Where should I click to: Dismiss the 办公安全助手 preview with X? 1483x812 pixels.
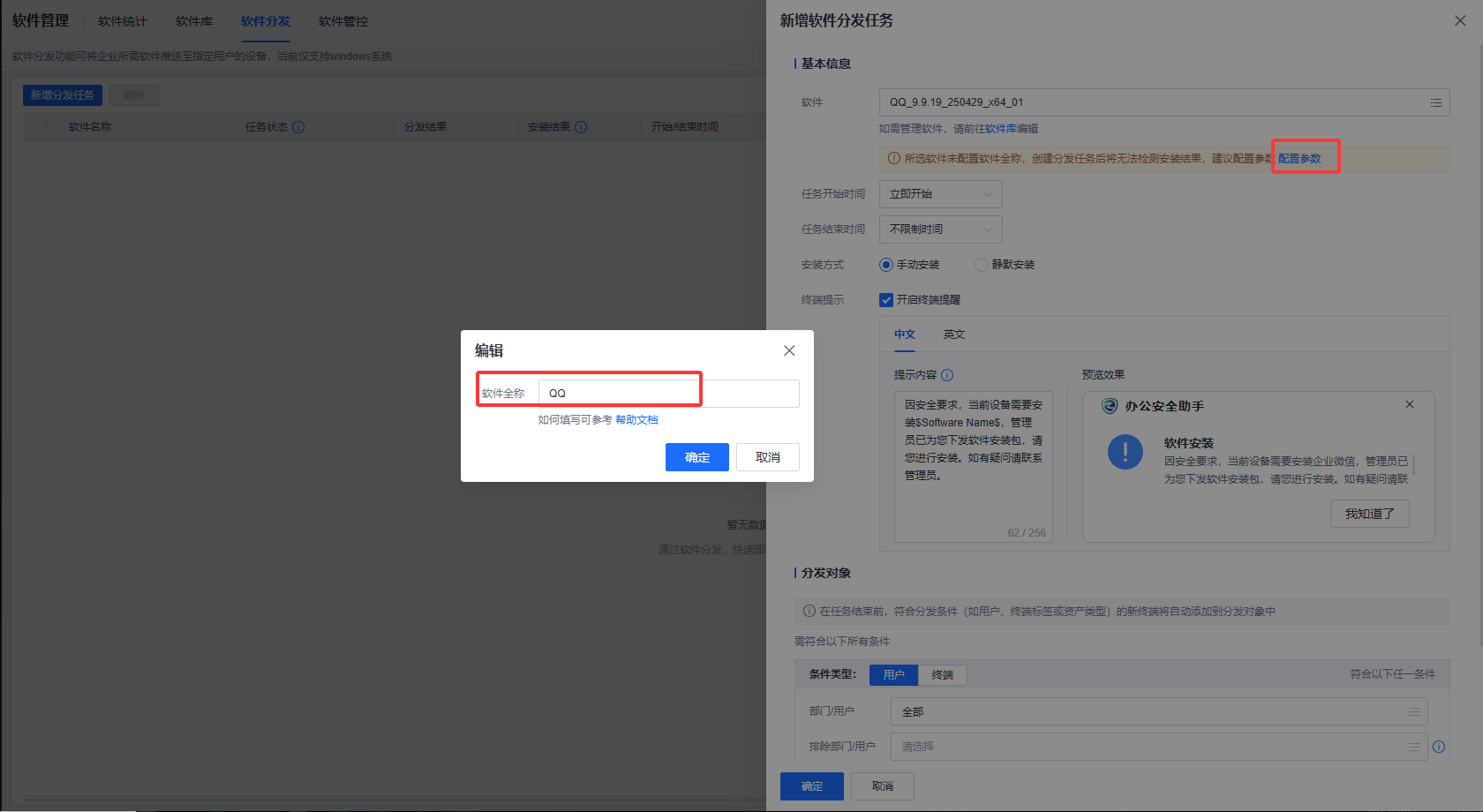(x=1410, y=404)
